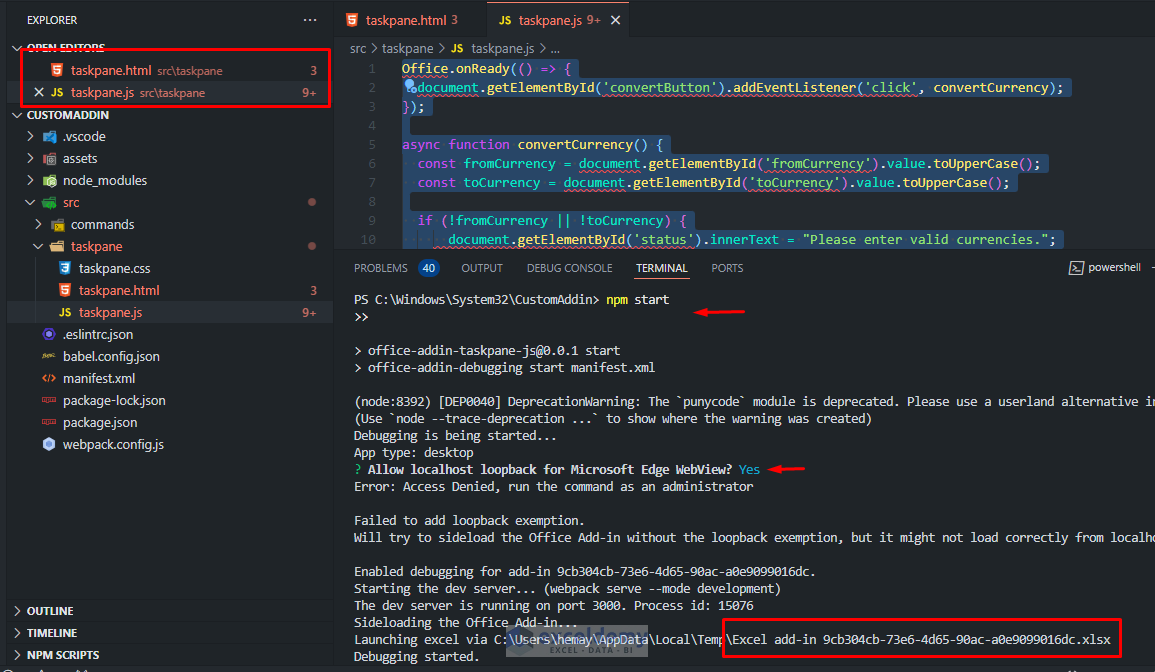The image size is (1155, 672).
Task: Click the problems count badge 40
Action: tap(429, 268)
